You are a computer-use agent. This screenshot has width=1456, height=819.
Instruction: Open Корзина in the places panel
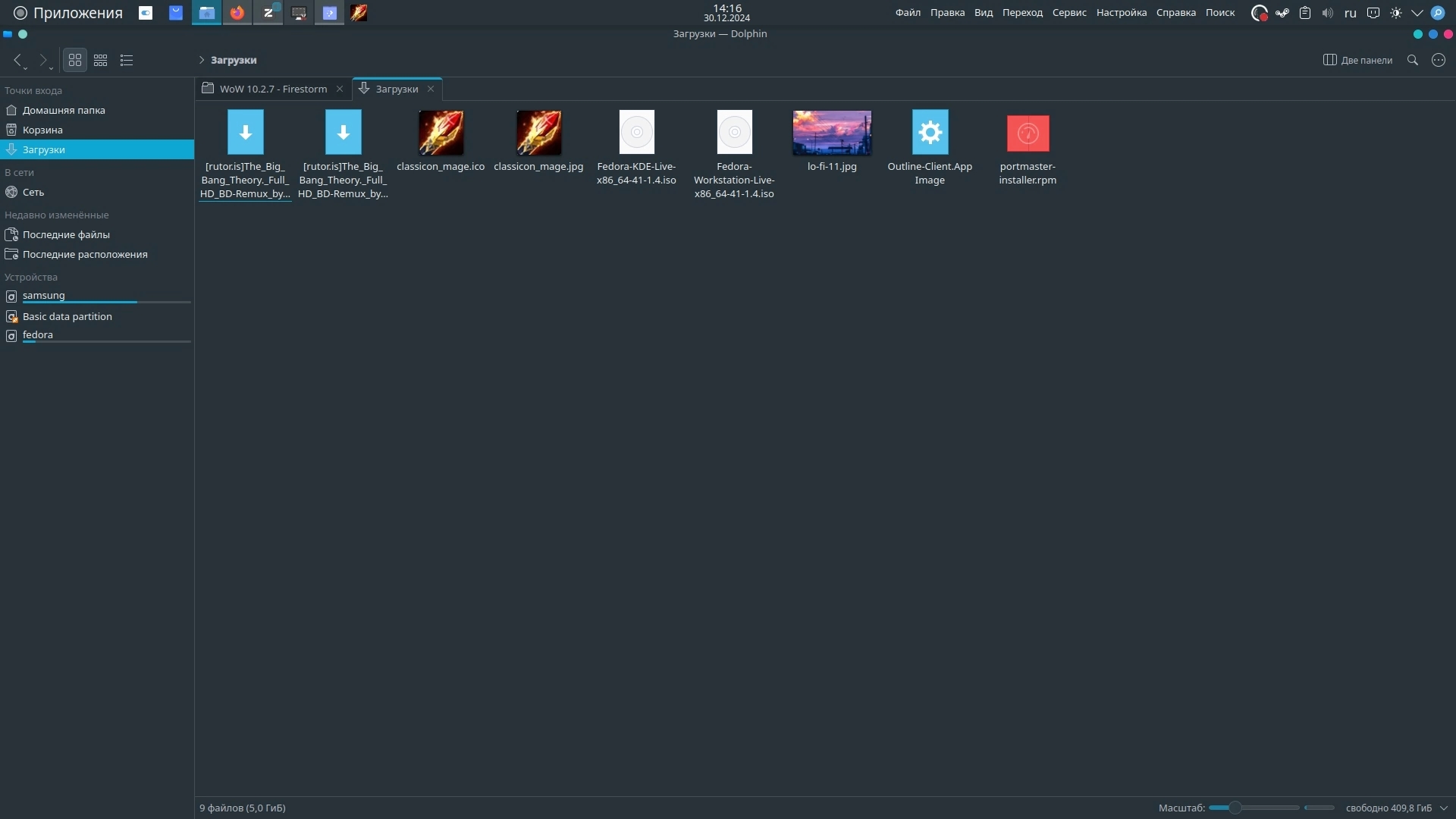click(x=97, y=130)
